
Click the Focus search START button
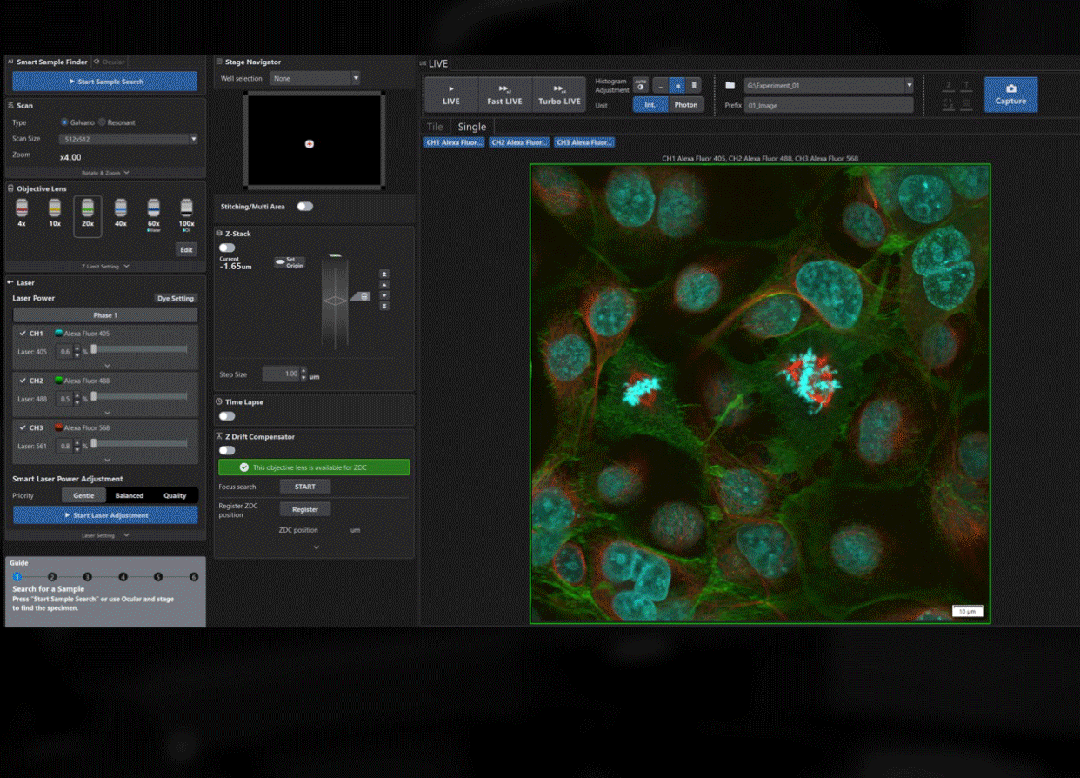305,487
